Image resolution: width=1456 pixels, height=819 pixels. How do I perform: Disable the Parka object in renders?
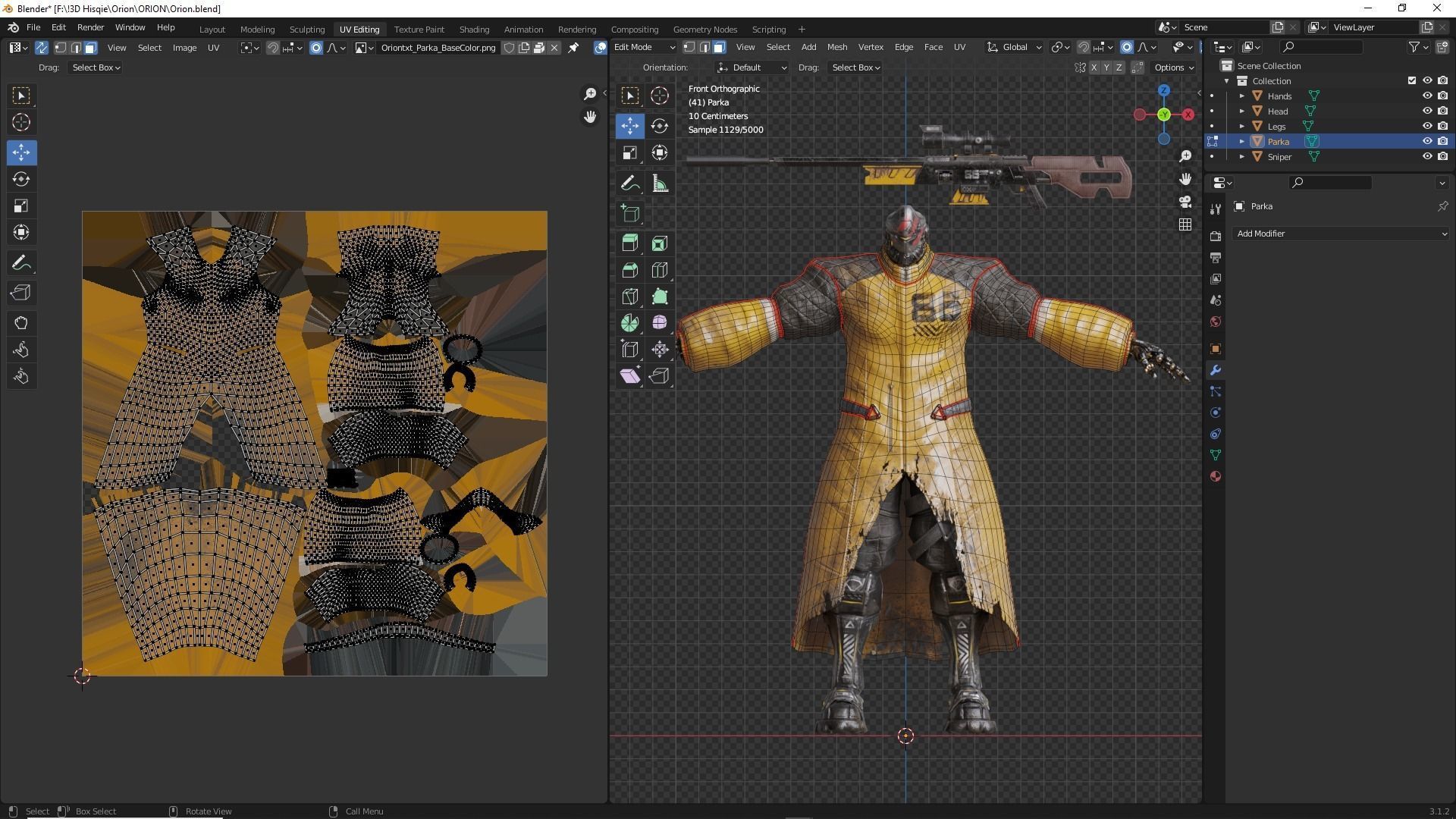tap(1443, 142)
